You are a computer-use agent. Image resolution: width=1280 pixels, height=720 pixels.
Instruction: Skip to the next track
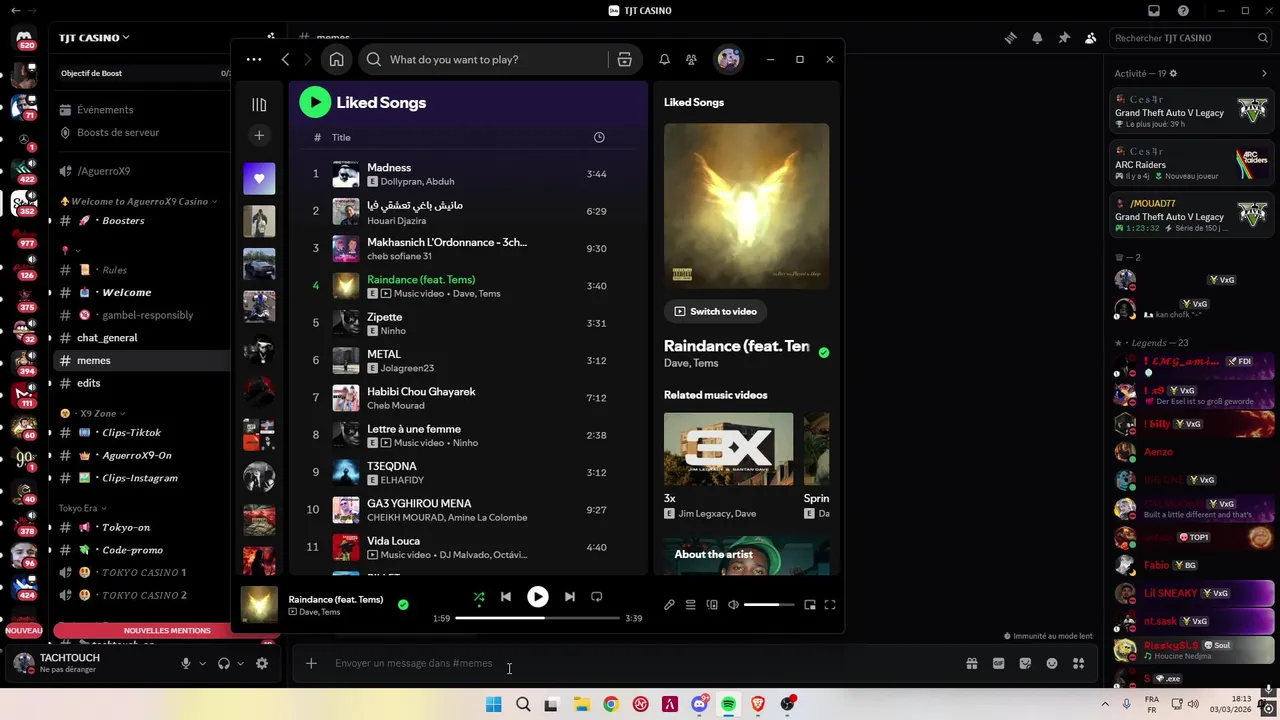[x=569, y=597]
